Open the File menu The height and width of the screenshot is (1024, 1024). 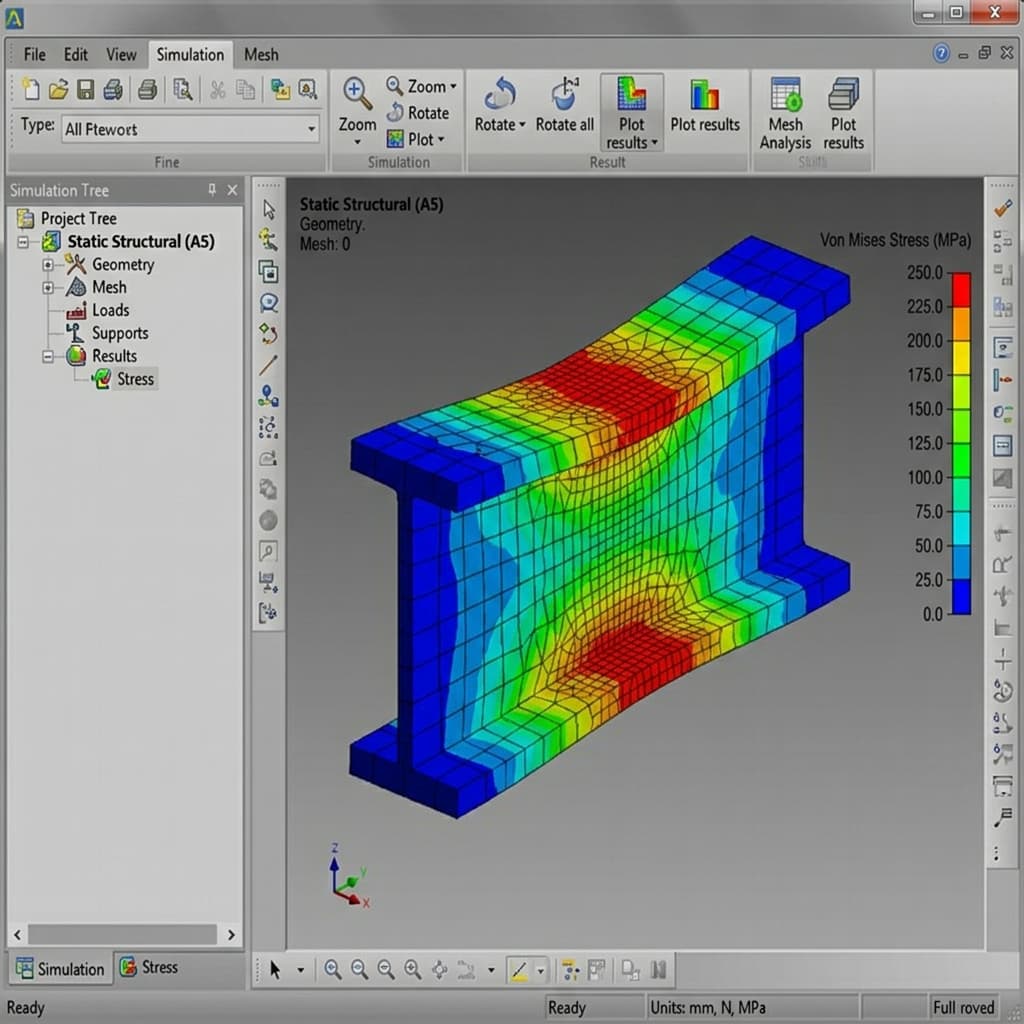35,55
